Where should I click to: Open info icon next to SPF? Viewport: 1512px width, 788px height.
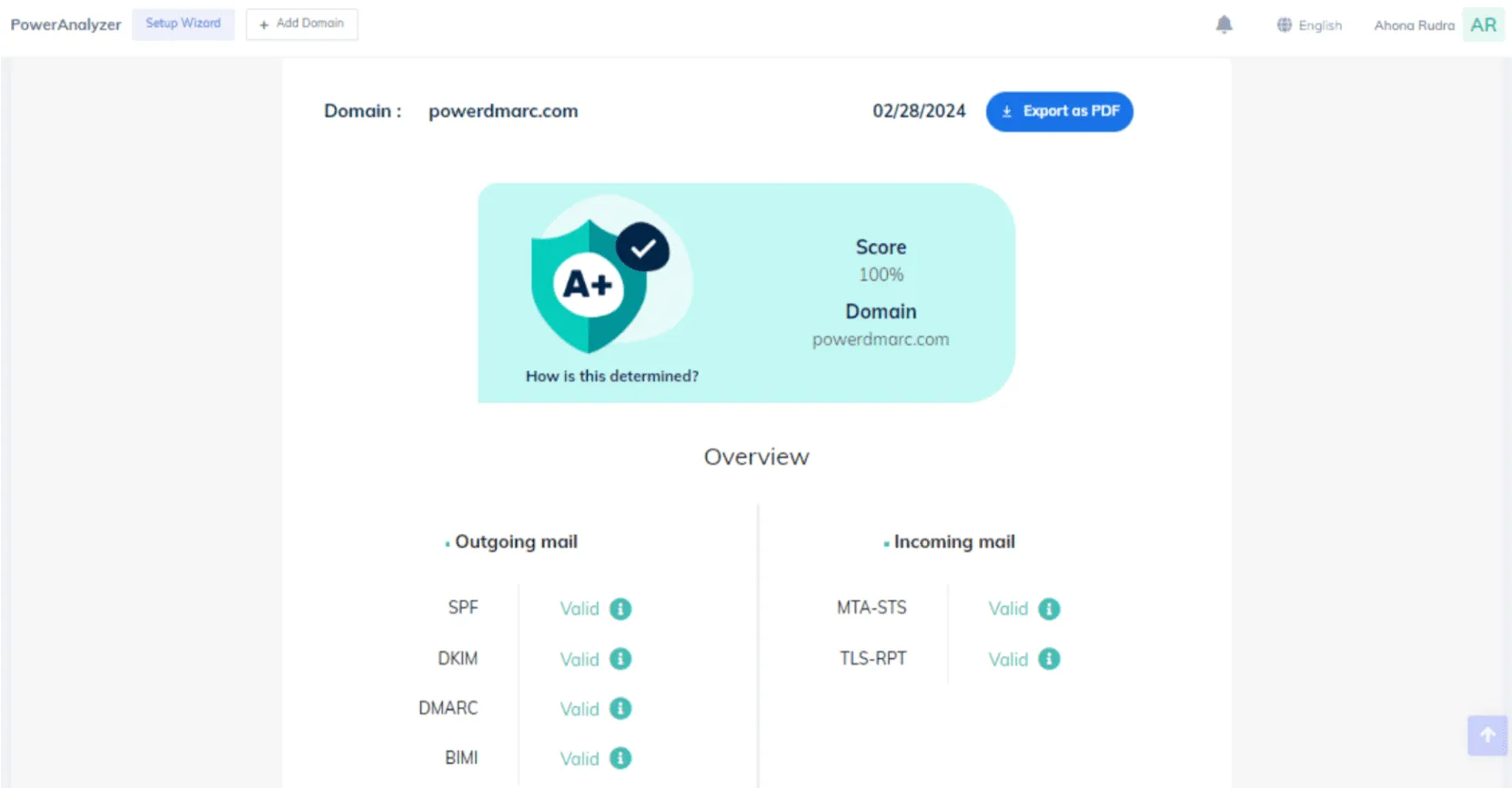[620, 609]
